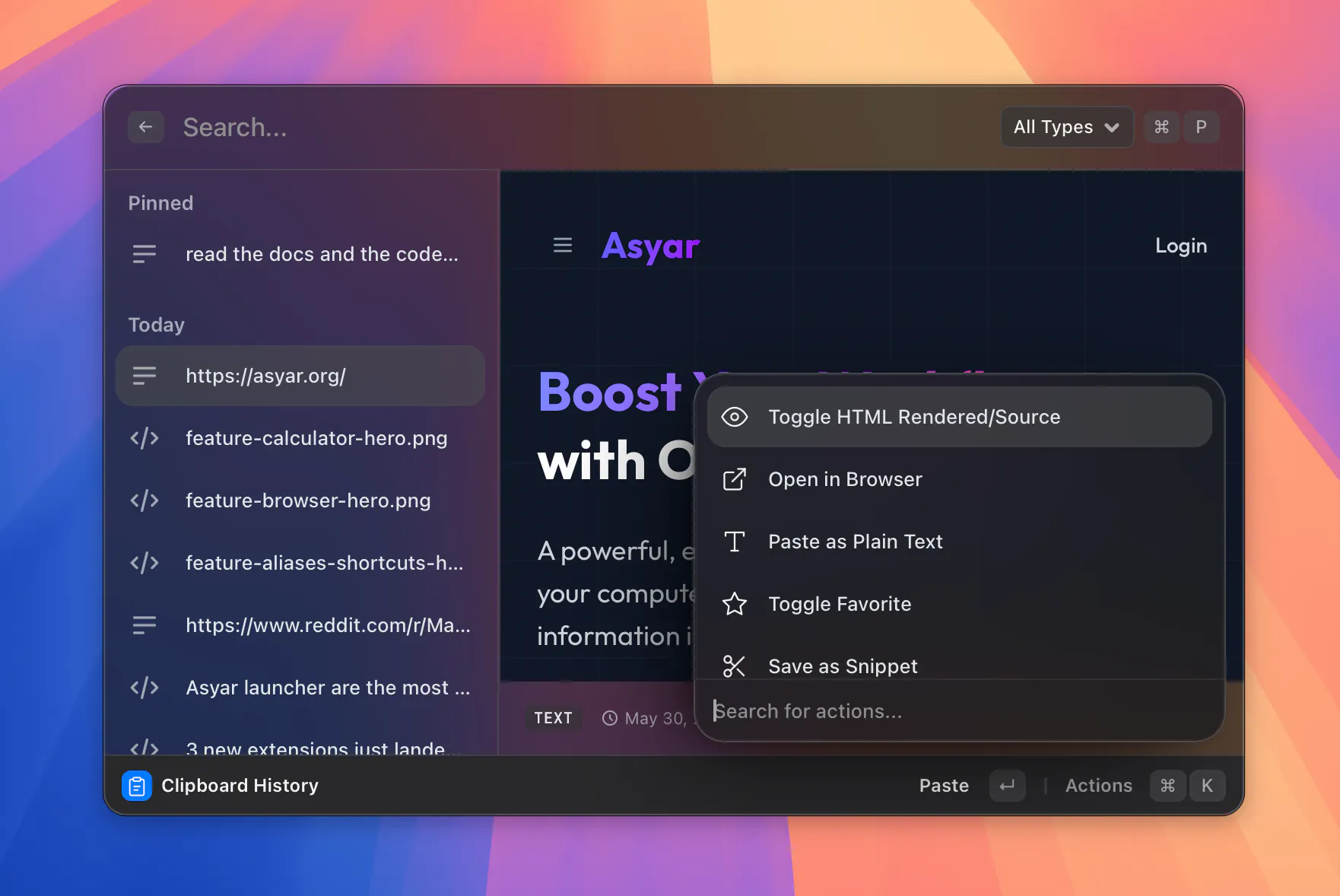1340x896 pixels.
Task: Click the Asyar logo in the preview
Action: click(650, 246)
